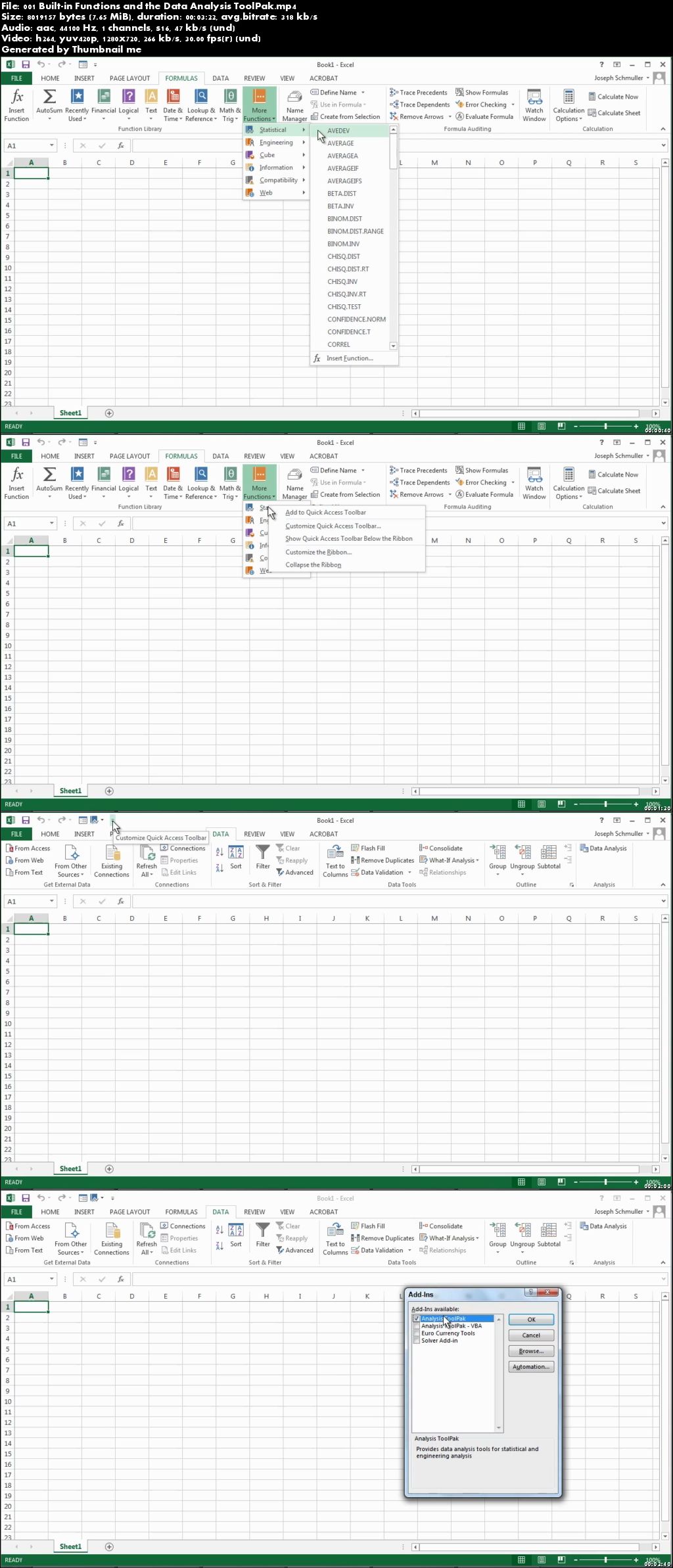Click Subtotal icon in Add-Ins dialog frame

[x=549, y=1230]
